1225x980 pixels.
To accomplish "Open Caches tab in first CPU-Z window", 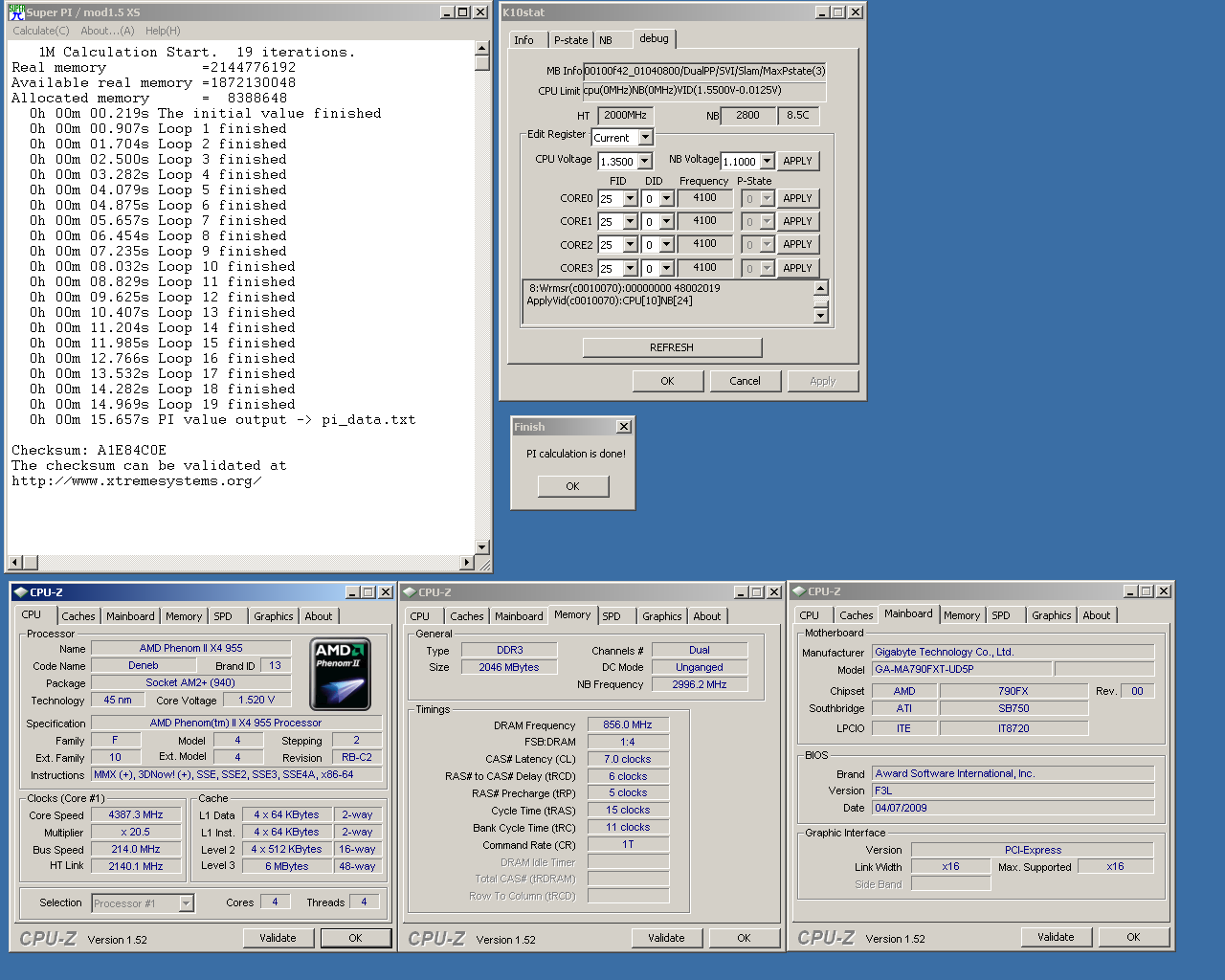I will pyautogui.click(x=78, y=616).
